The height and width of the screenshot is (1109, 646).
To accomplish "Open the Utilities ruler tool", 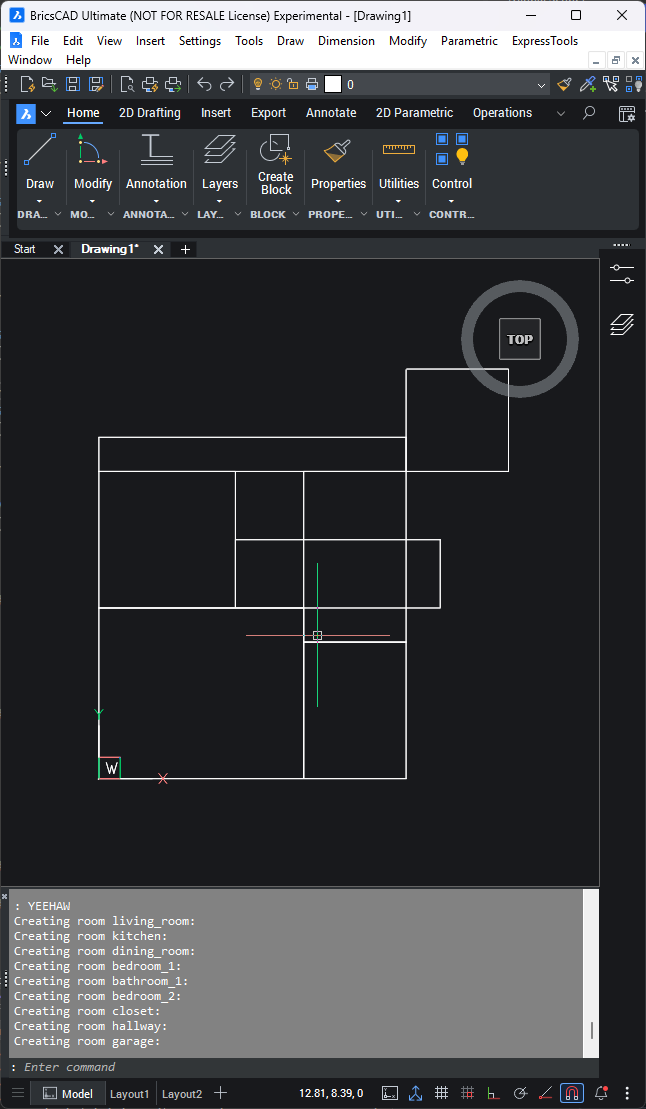I will coord(398,151).
